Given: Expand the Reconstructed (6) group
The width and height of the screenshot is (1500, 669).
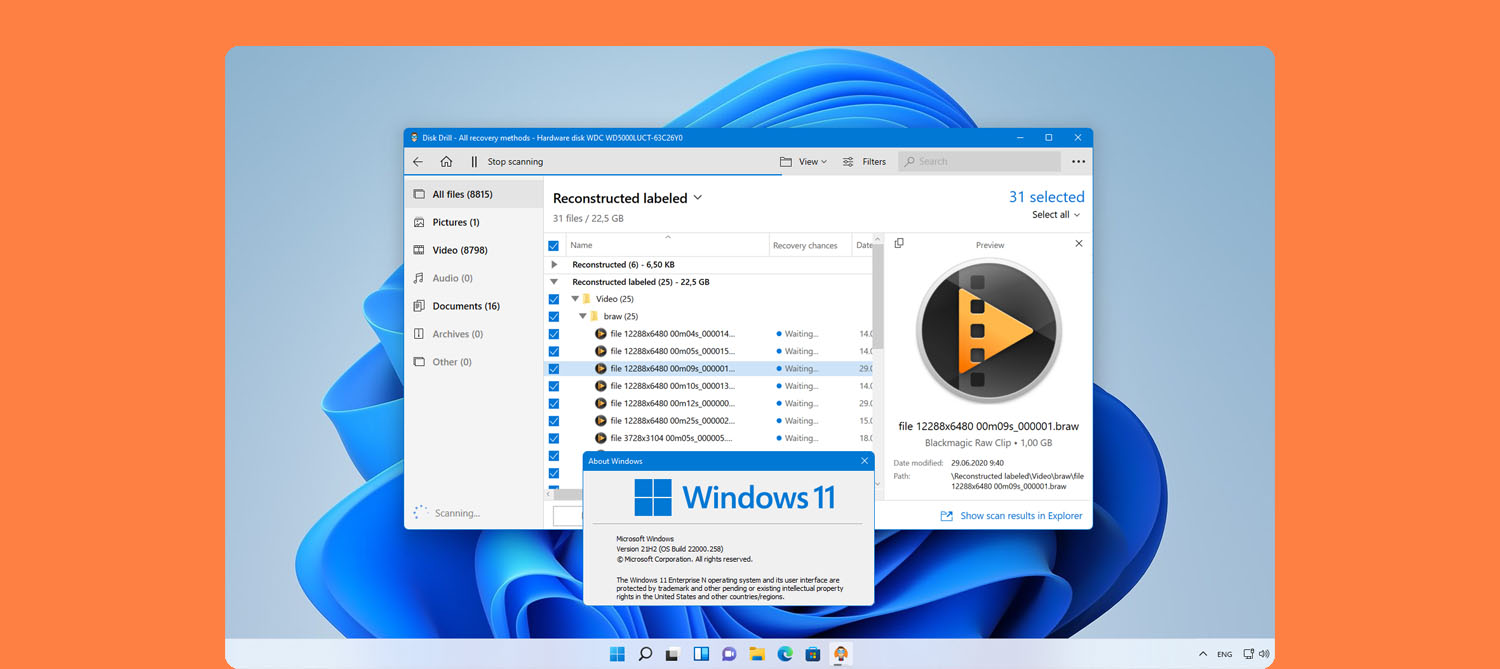Looking at the screenshot, I should [554, 264].
